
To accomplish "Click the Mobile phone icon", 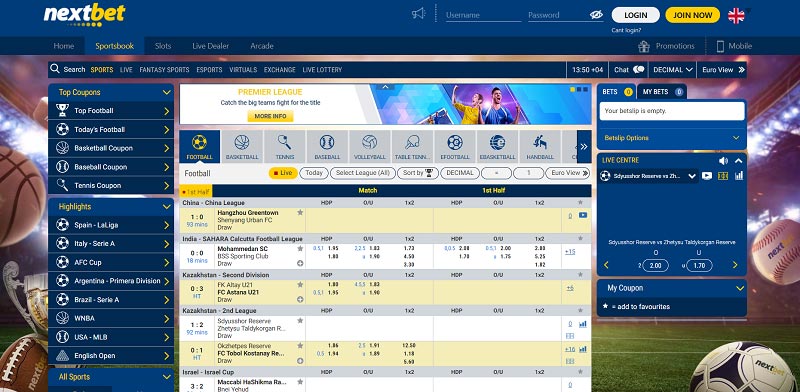I will coord(720,46).
